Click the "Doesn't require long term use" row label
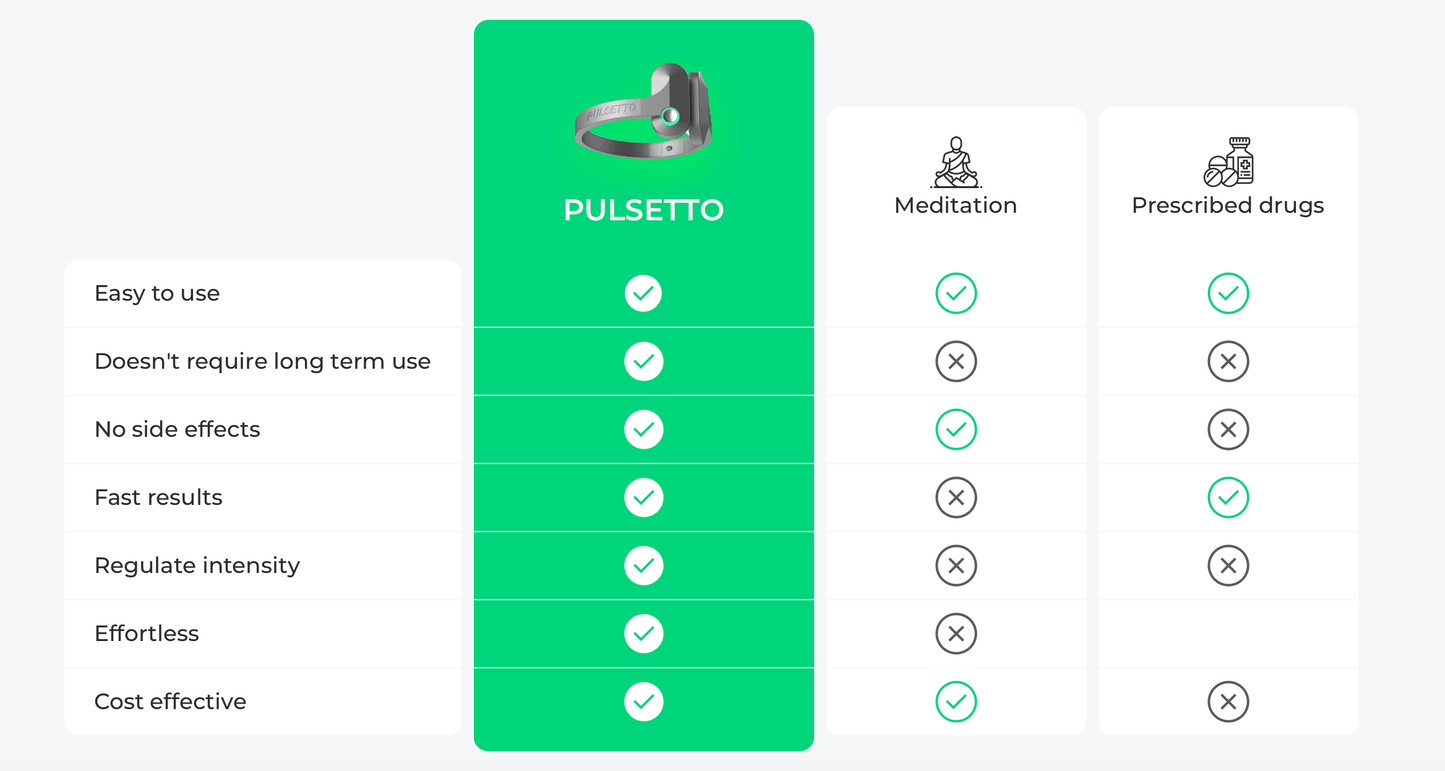1445x771 pixels. (x=262, y=361)
